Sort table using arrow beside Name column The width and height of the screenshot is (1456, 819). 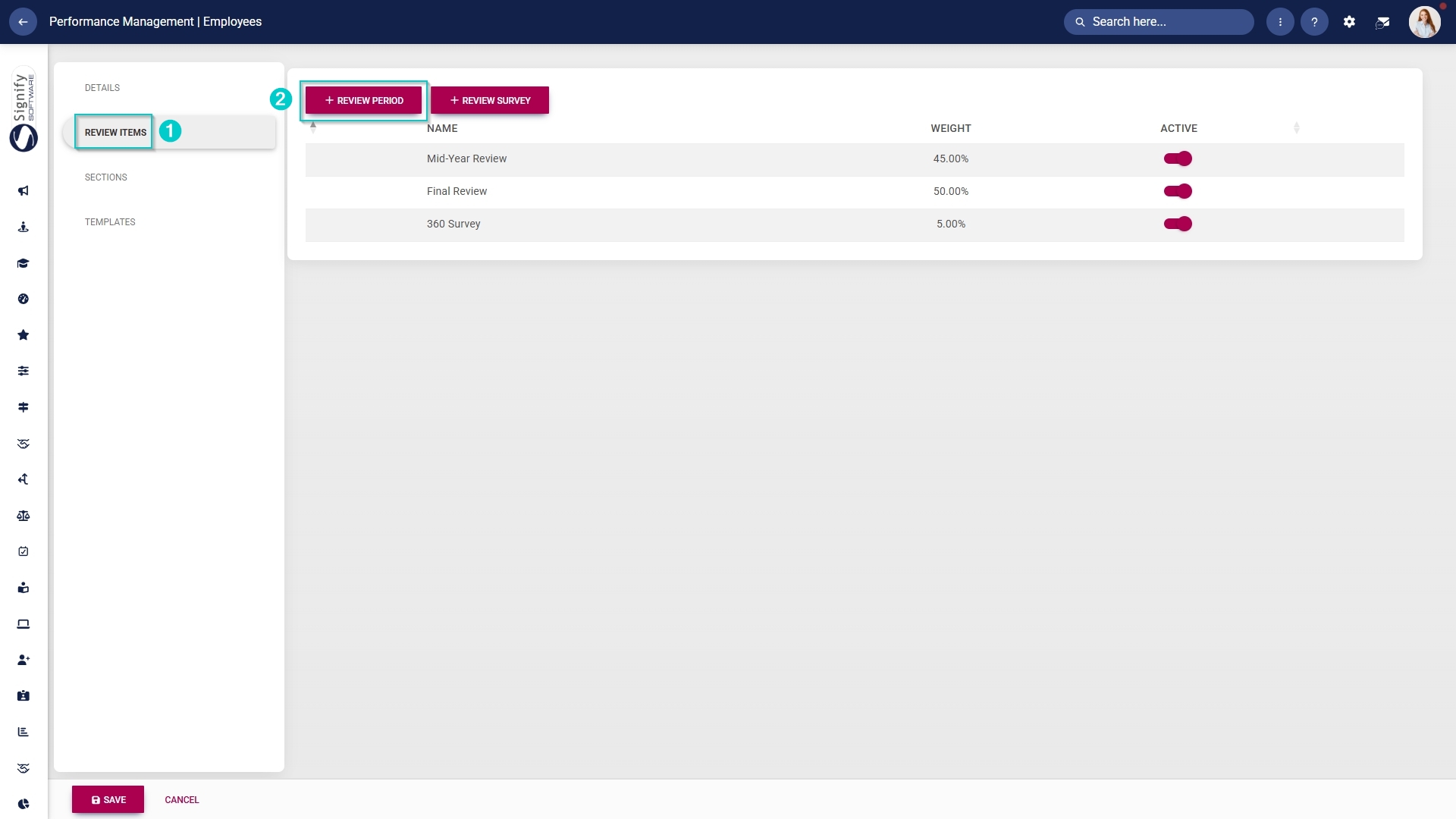(x=313, y=128)
